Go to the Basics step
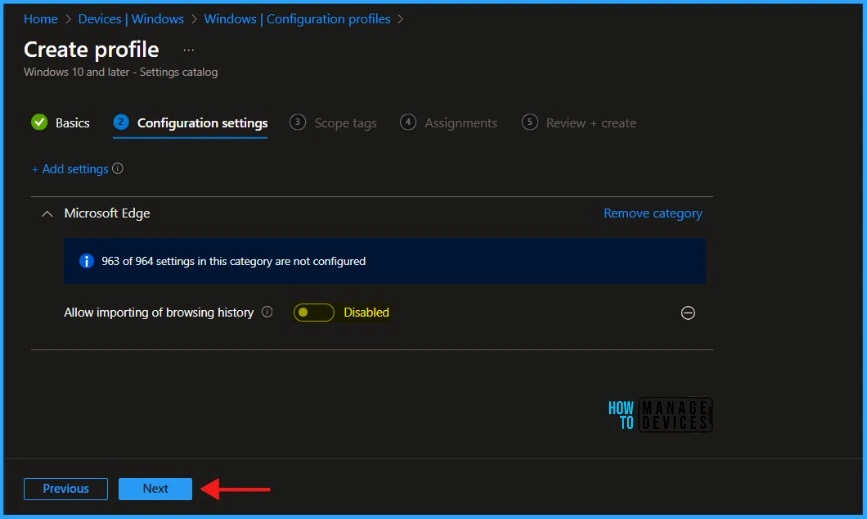Image resolution: width=867 pixels, height=519 pixels. coord(60,123)
